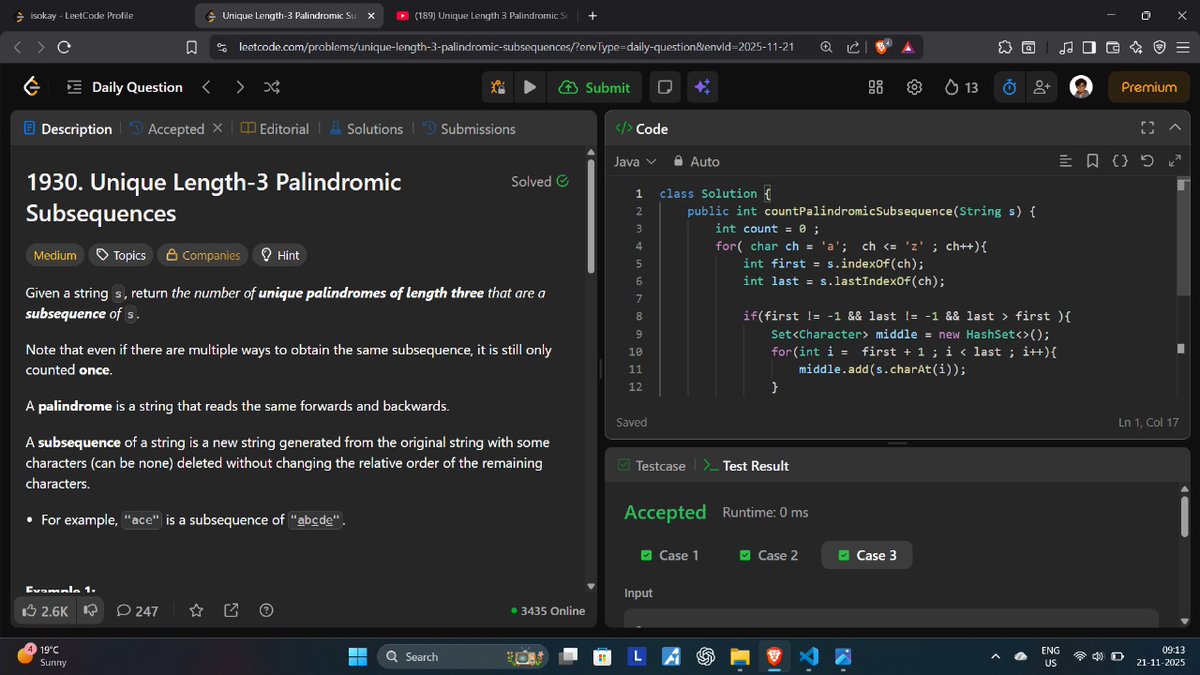1200x675 pixels.
Task: Click the Solved status indicator
Action: tap(540, 181)
